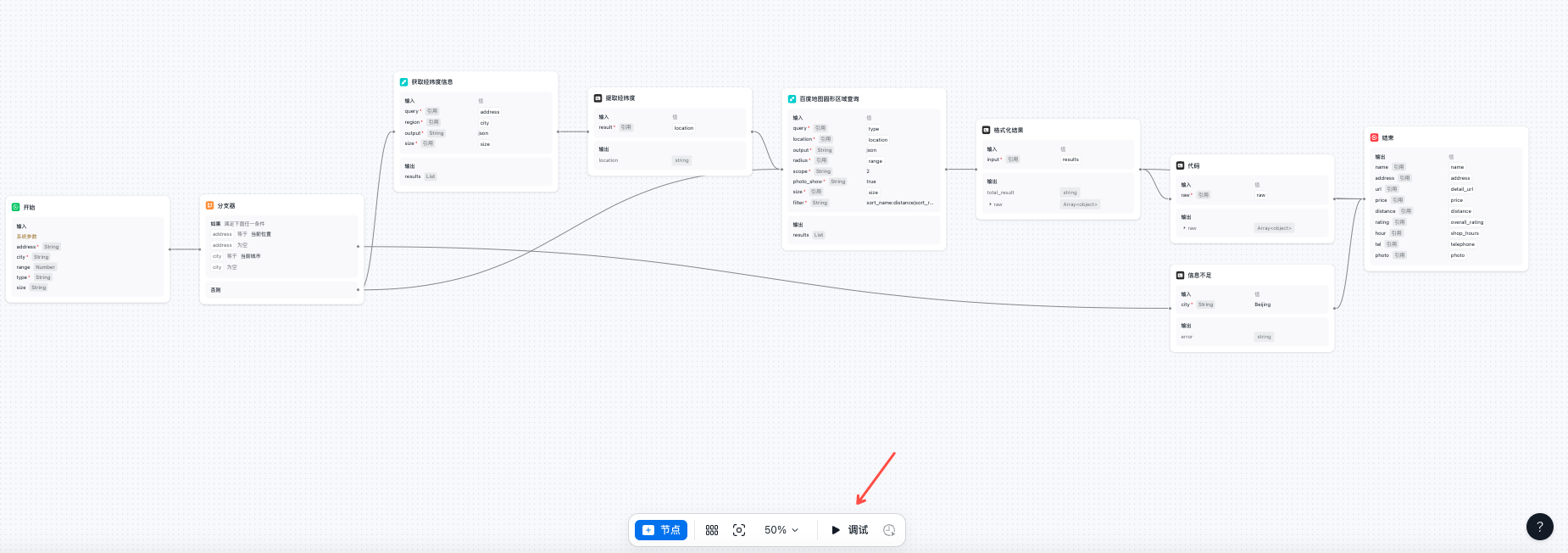This screenshot has width=1568, height=553.
Task: Expand the raw output in 代码 node
Action: pyautogui.click(x=1184, y=228)
